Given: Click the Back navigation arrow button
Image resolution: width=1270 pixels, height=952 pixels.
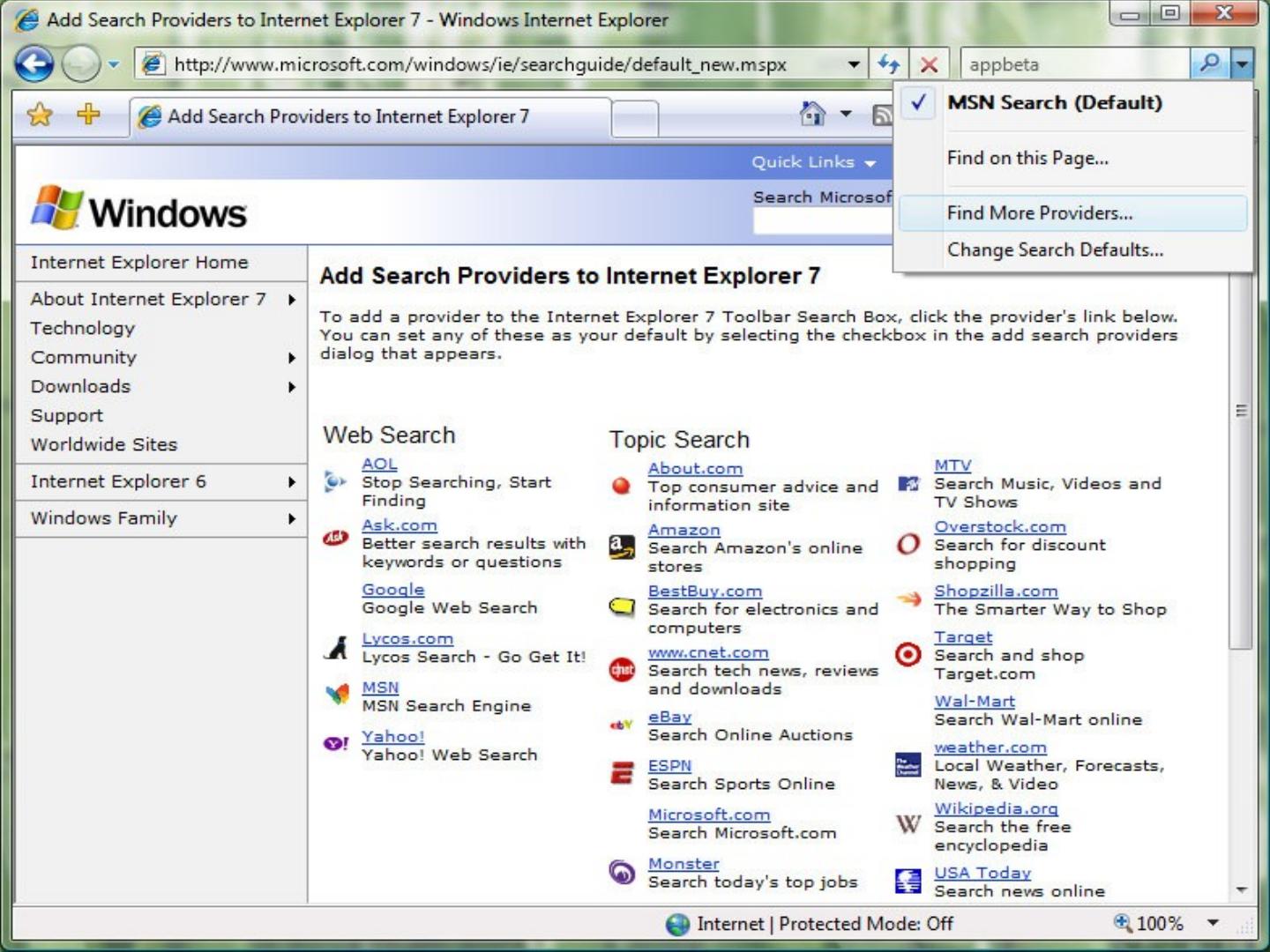Looking at the screenshot, I should [x=35, y=64].
